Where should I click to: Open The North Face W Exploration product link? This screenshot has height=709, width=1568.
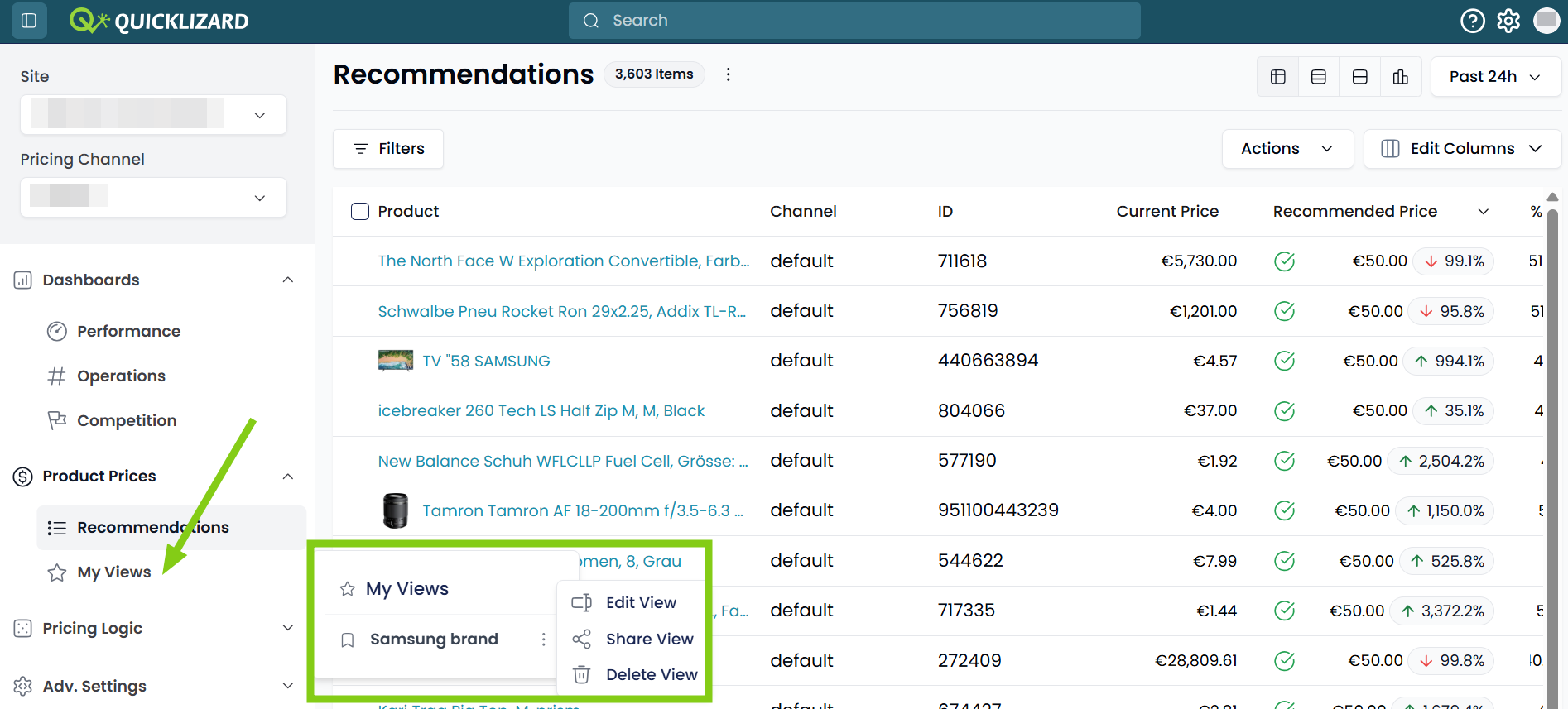pyautogui.click(x=564, y=261)
